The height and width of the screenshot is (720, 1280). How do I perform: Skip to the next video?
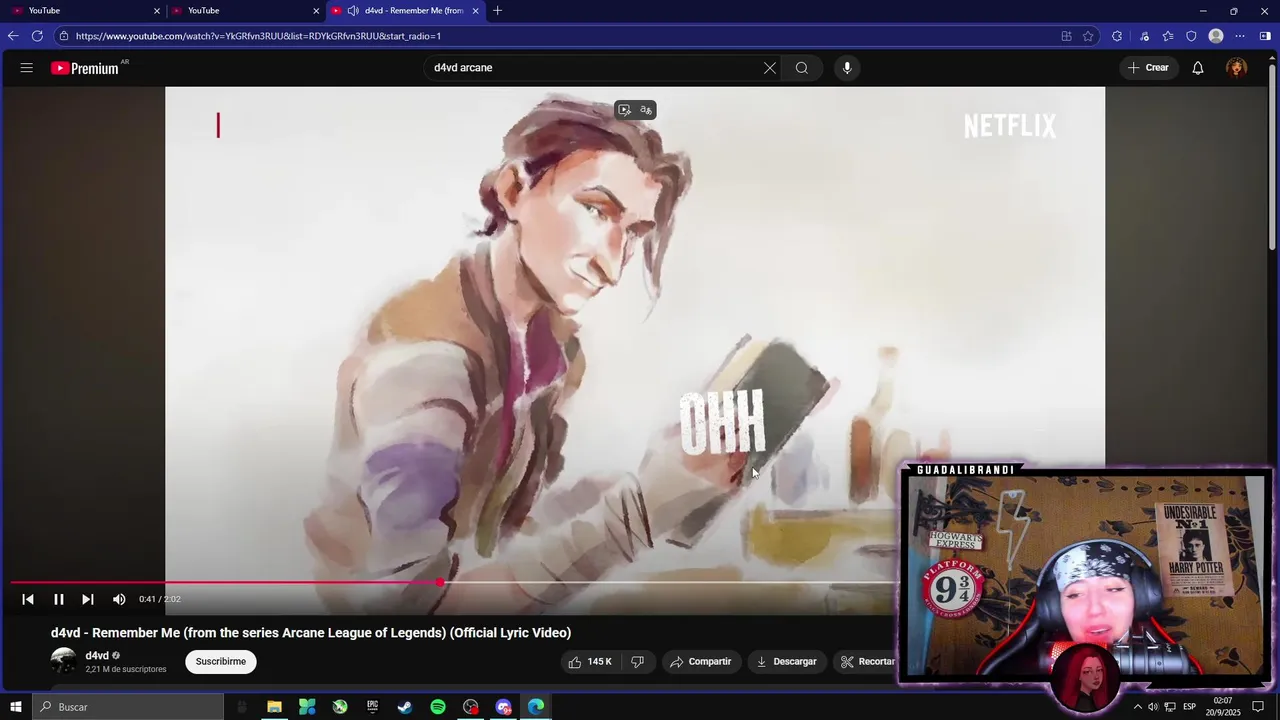pos(88,599)
